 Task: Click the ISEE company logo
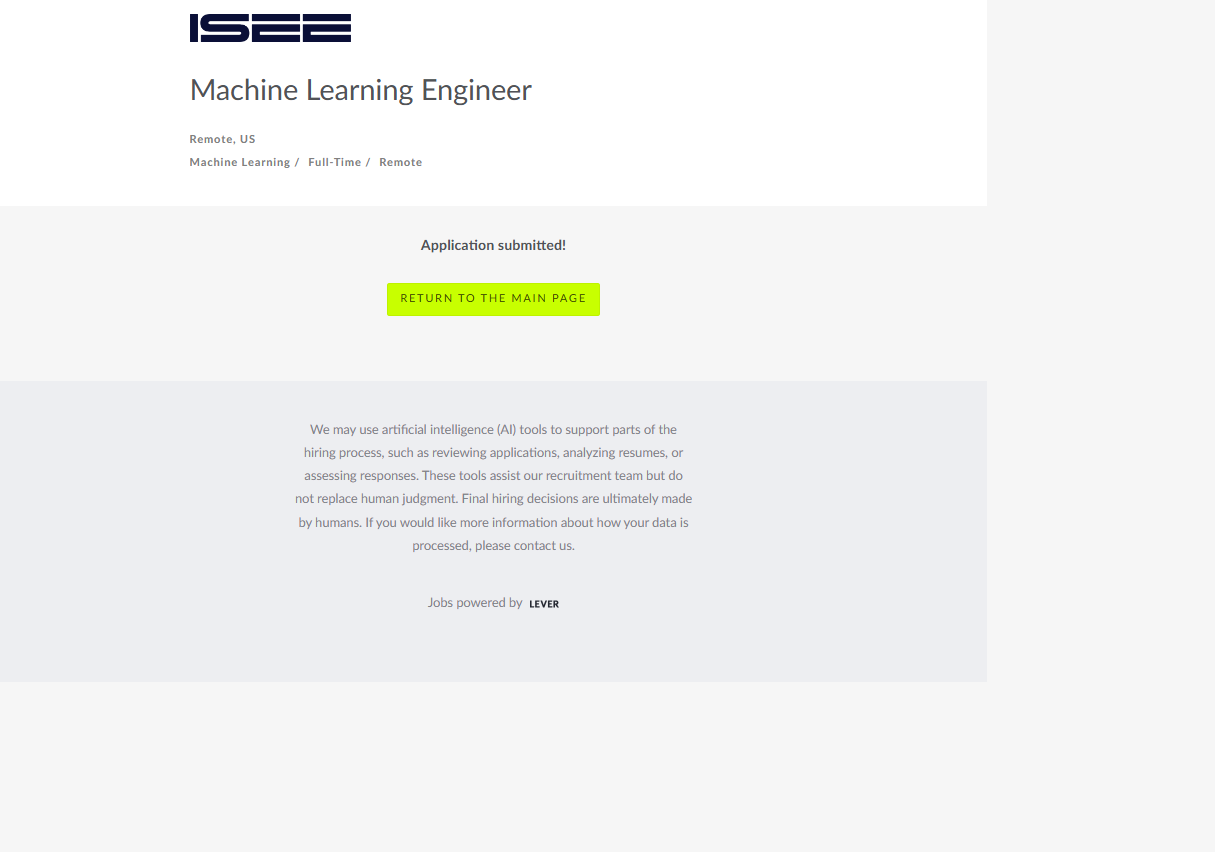tap(270, 28)
